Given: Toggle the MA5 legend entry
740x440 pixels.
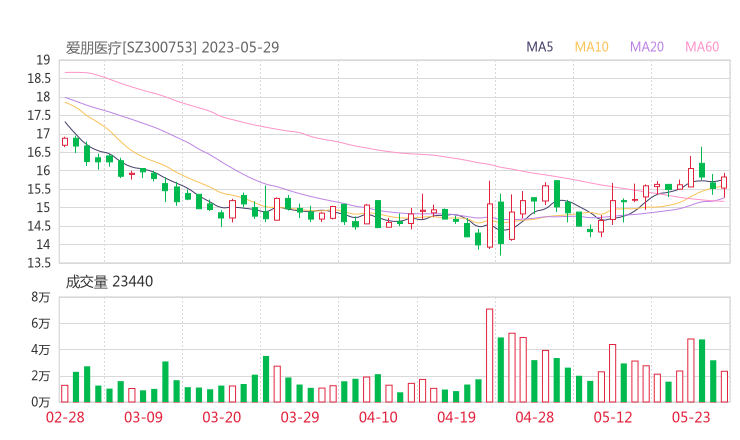Looking at the screenshot, I should (541, 46).
